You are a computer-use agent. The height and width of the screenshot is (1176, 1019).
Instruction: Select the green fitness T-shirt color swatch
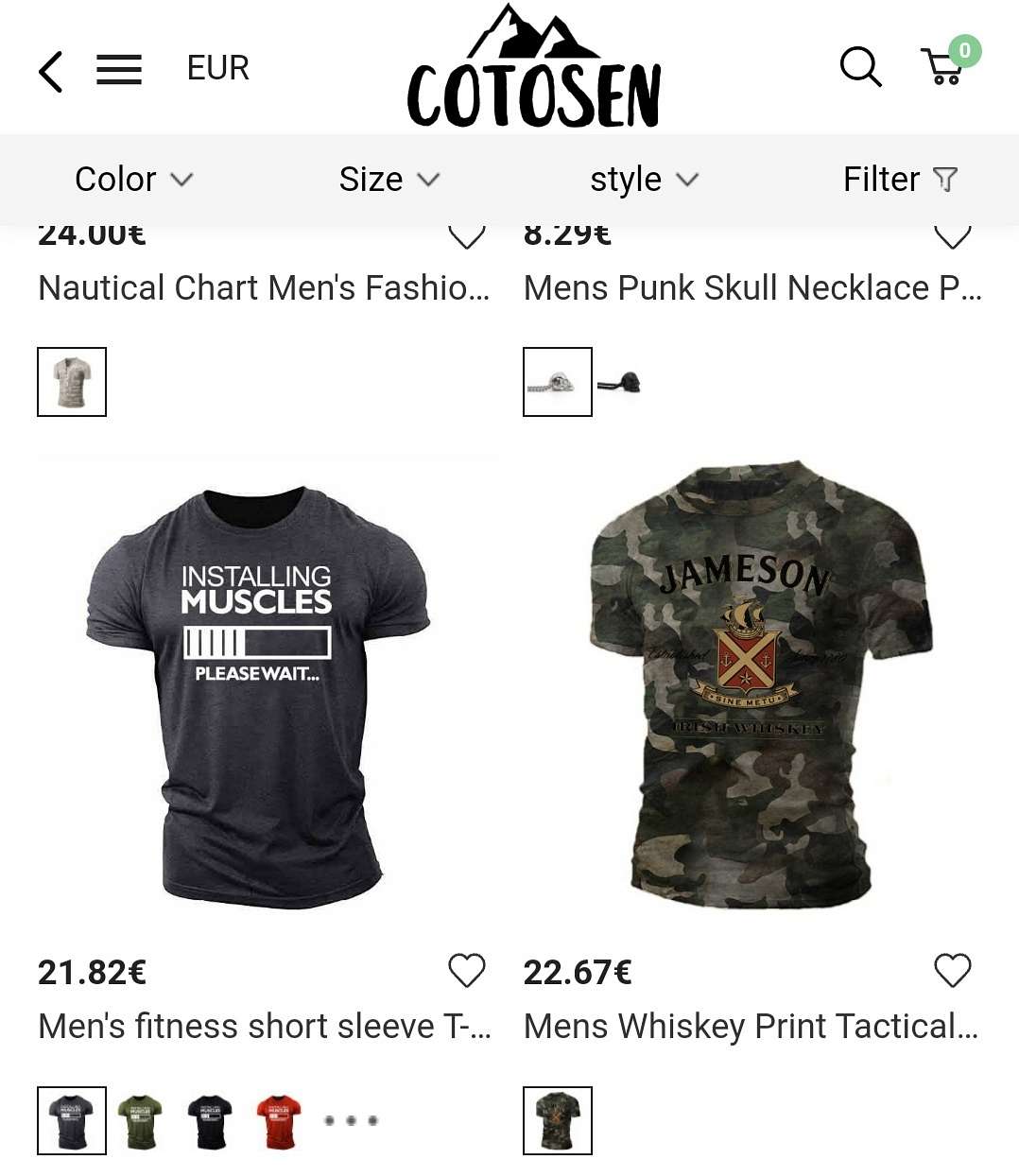tap(140, 1121)
